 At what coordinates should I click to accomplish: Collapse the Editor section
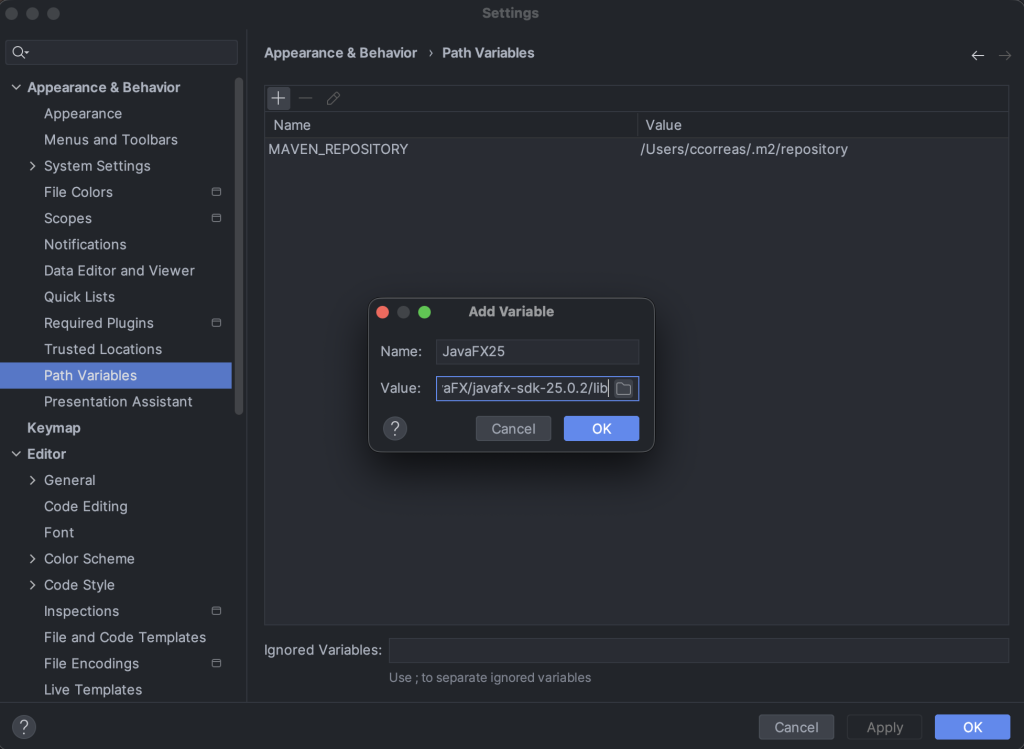(x=16, y=454)
